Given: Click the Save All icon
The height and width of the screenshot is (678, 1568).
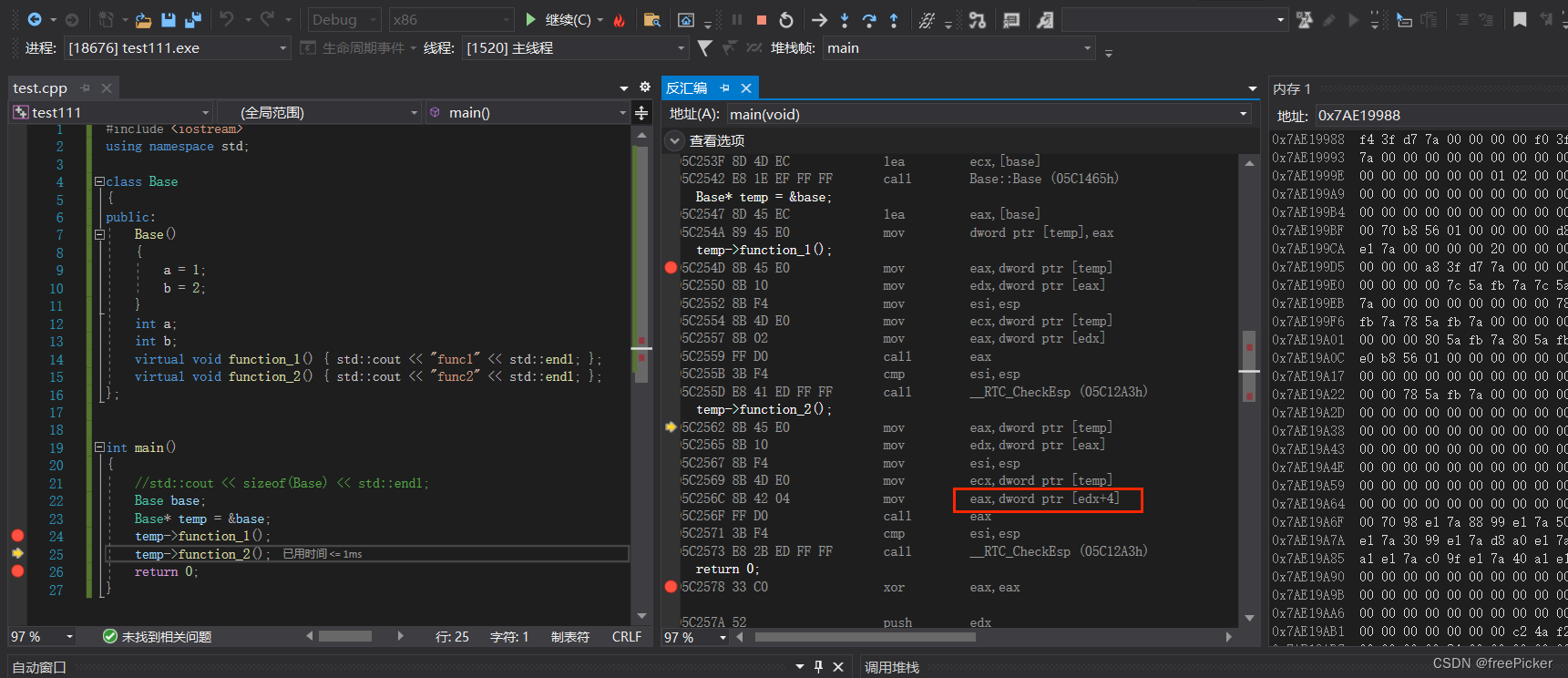Looking at the screenshot, I should click(x=193, y=19).
